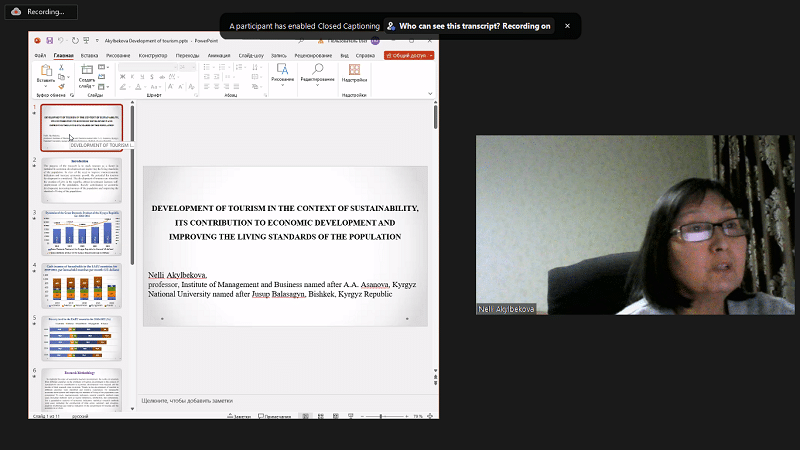Click the Paste (Вставить) clipboard icon
This screenshot has height=450, width=800.
coord(45,71)
